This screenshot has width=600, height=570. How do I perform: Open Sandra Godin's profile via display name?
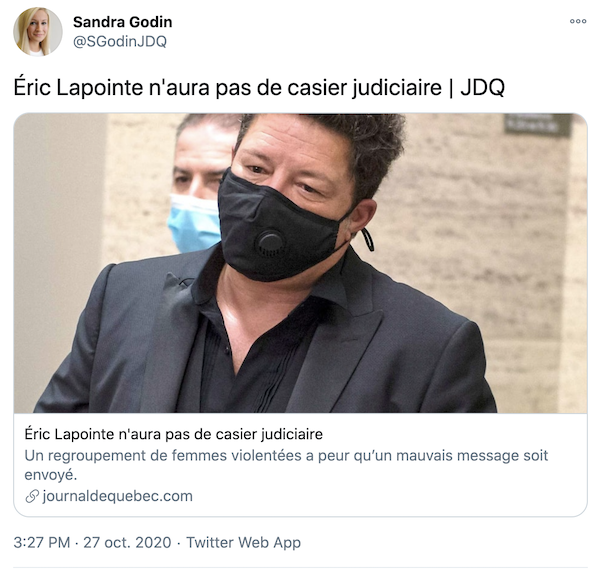tap(122, 22)
